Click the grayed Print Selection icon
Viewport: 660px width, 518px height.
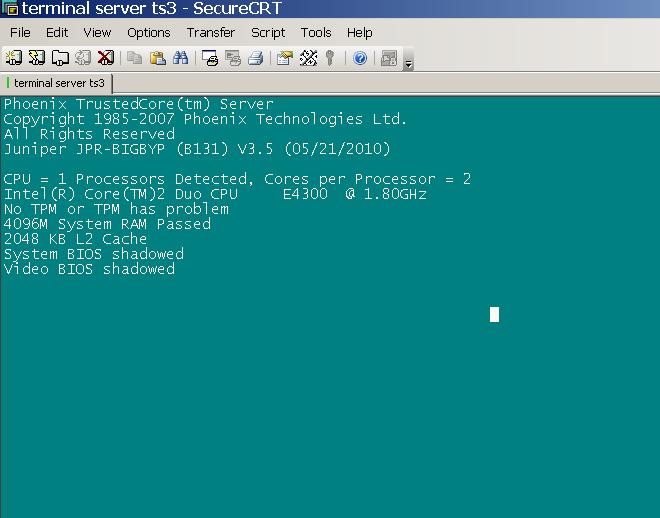tap(233, 58)
